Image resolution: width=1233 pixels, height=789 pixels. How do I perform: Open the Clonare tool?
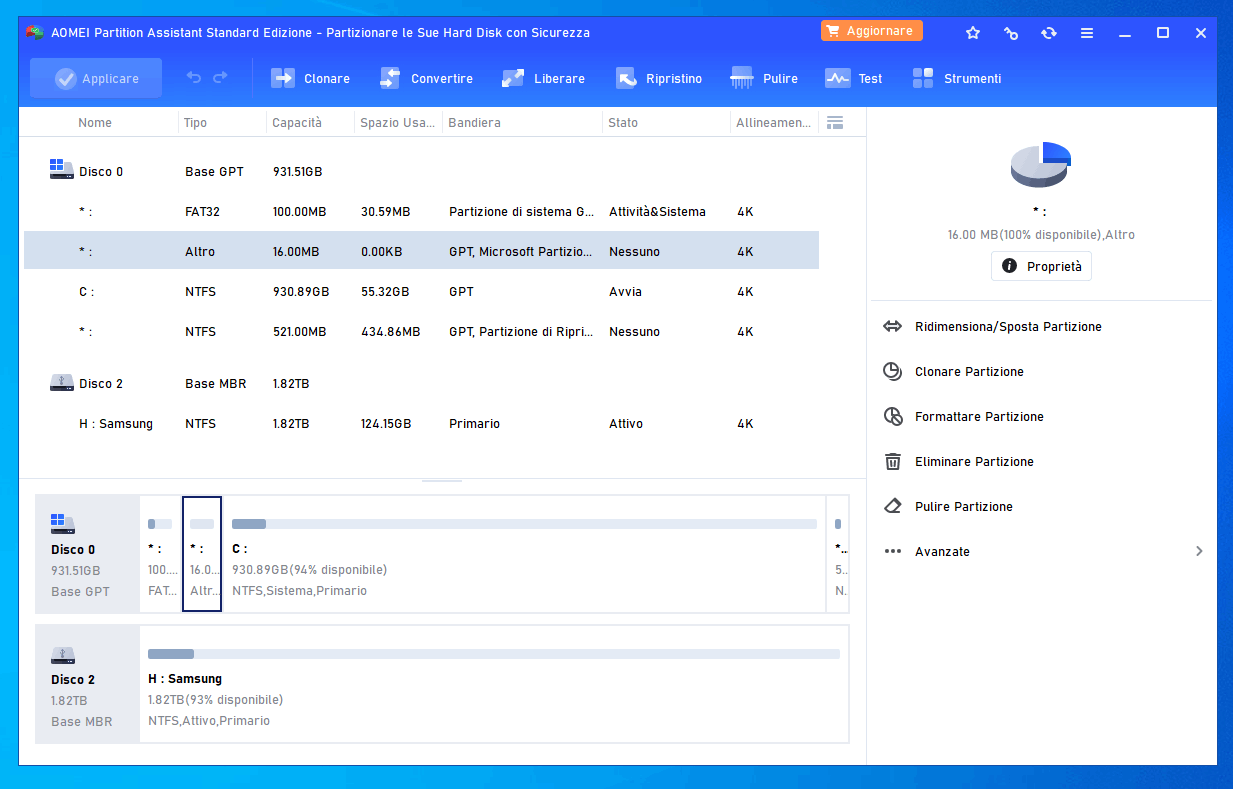pos(311,78)
